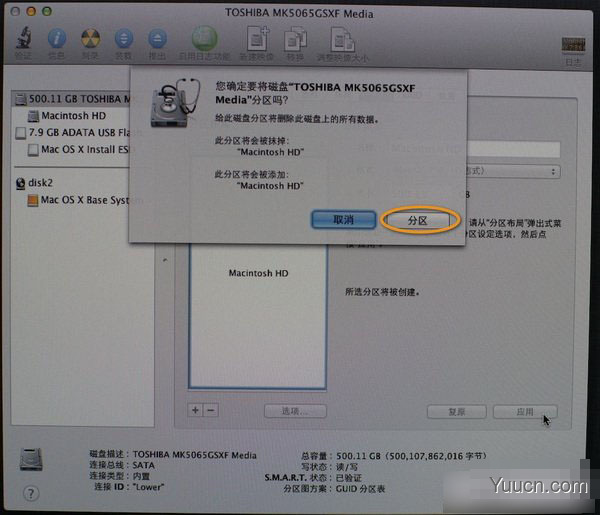Click the add partition plus button
The height and width of the screenshot is (515, 600).
(196, 411)
